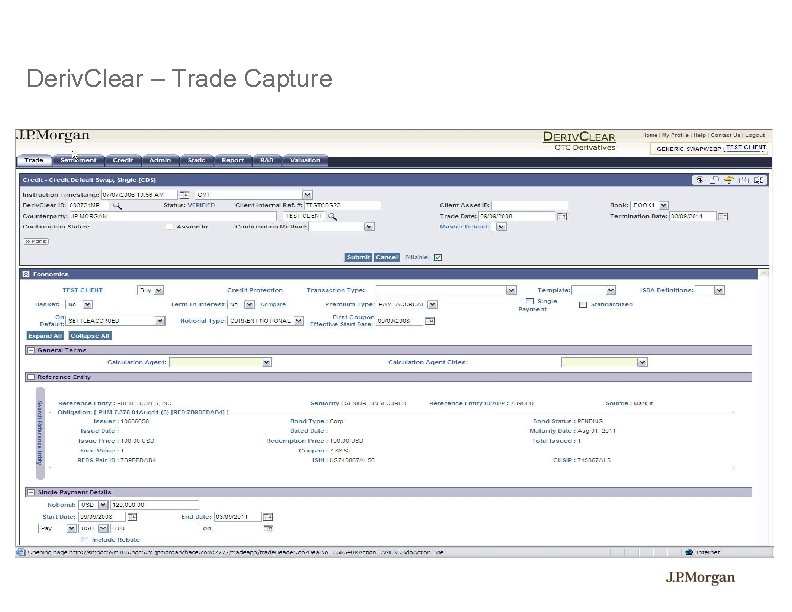
Task: Click the Cancel button
Action: [387, 258]
